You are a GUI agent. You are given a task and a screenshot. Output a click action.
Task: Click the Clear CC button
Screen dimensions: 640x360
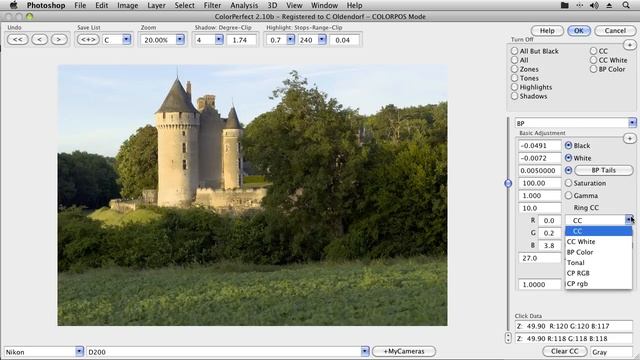(564, 351)
